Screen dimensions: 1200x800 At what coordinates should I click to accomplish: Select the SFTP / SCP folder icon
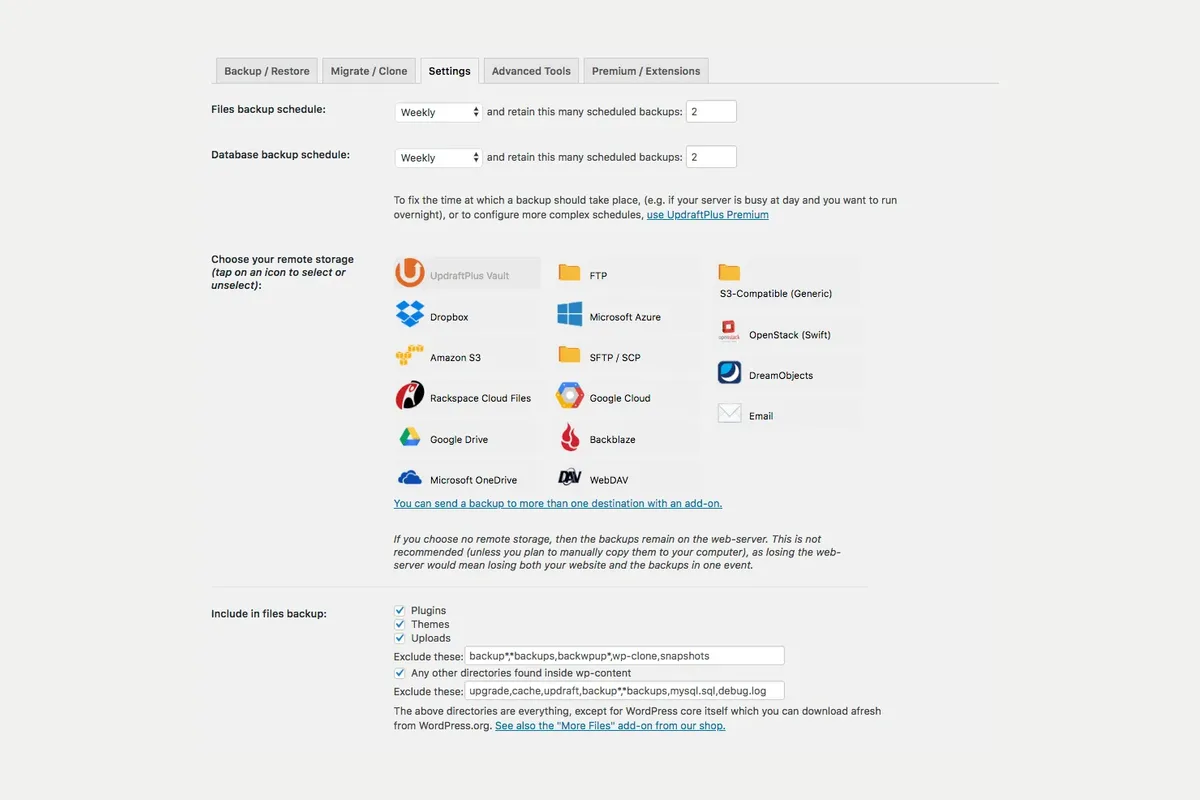(569, 355)
